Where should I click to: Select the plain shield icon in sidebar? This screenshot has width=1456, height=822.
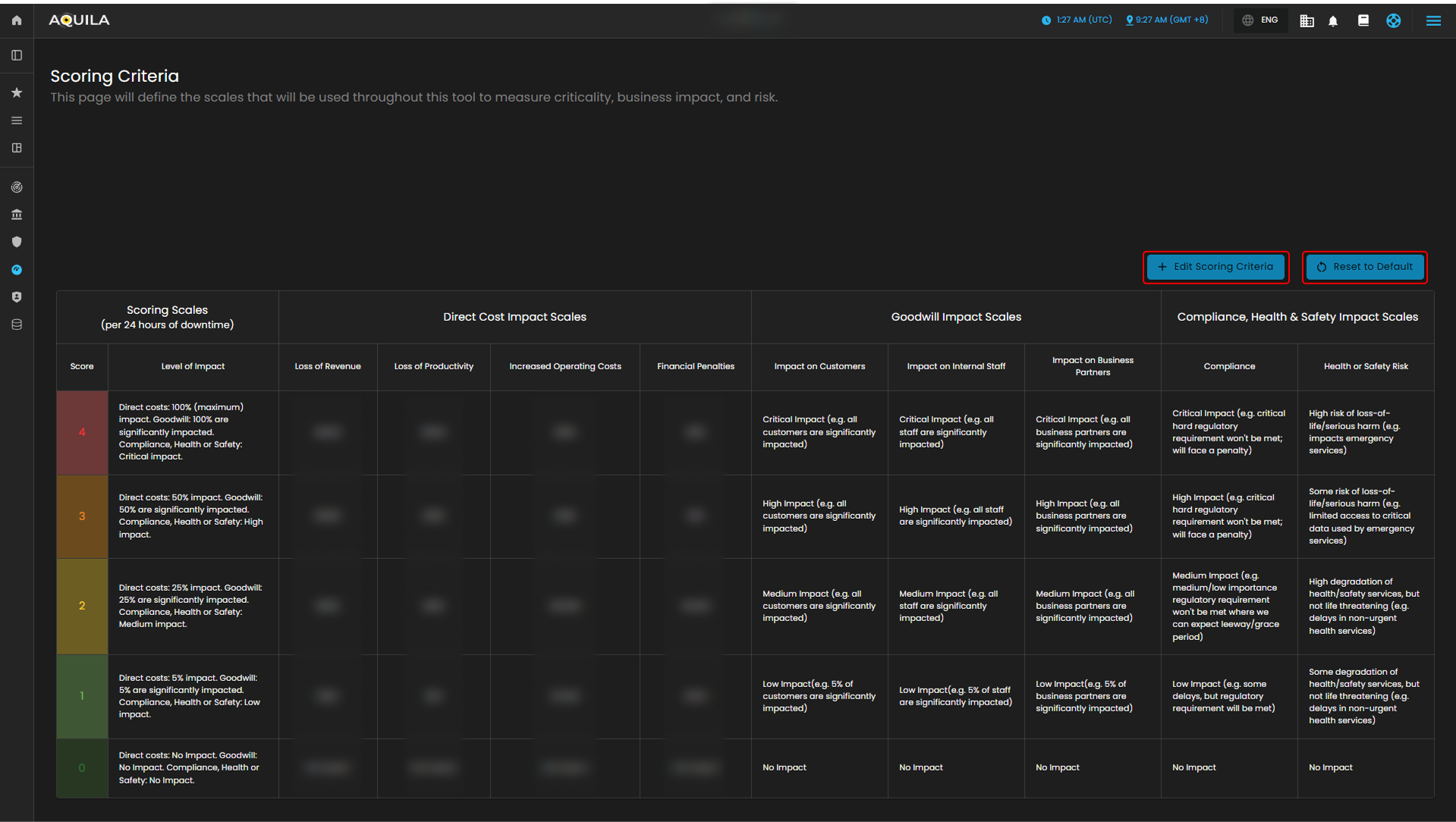pos(17,242)
